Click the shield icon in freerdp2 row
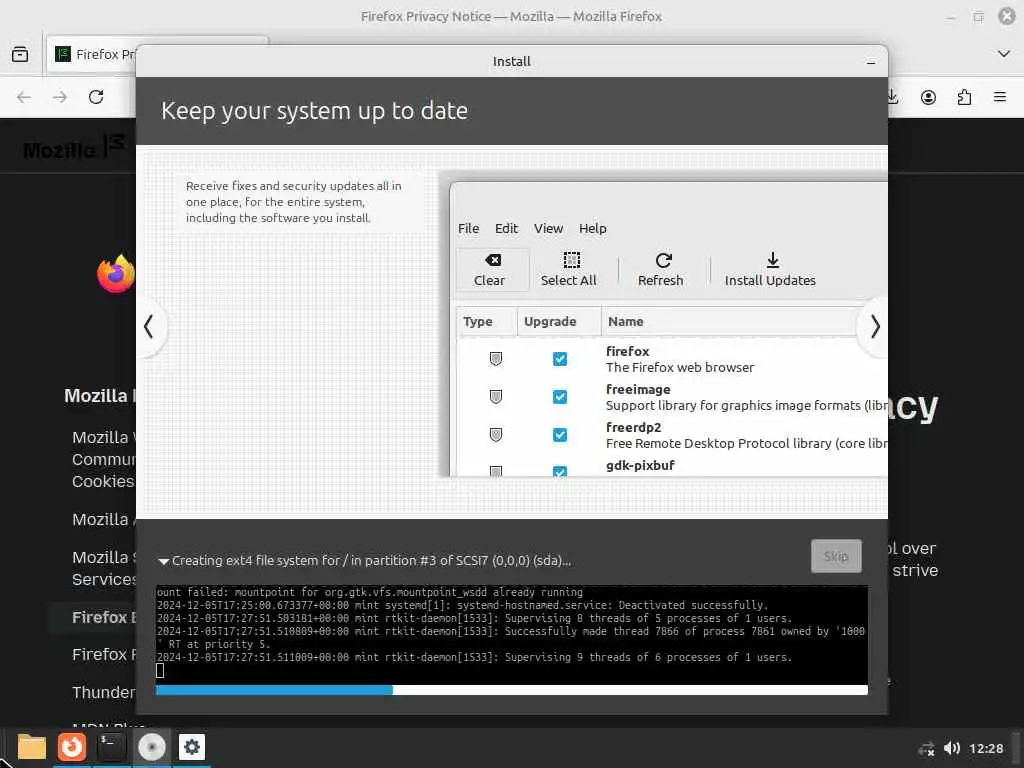The image size is (1024, 768). (496, 434)
